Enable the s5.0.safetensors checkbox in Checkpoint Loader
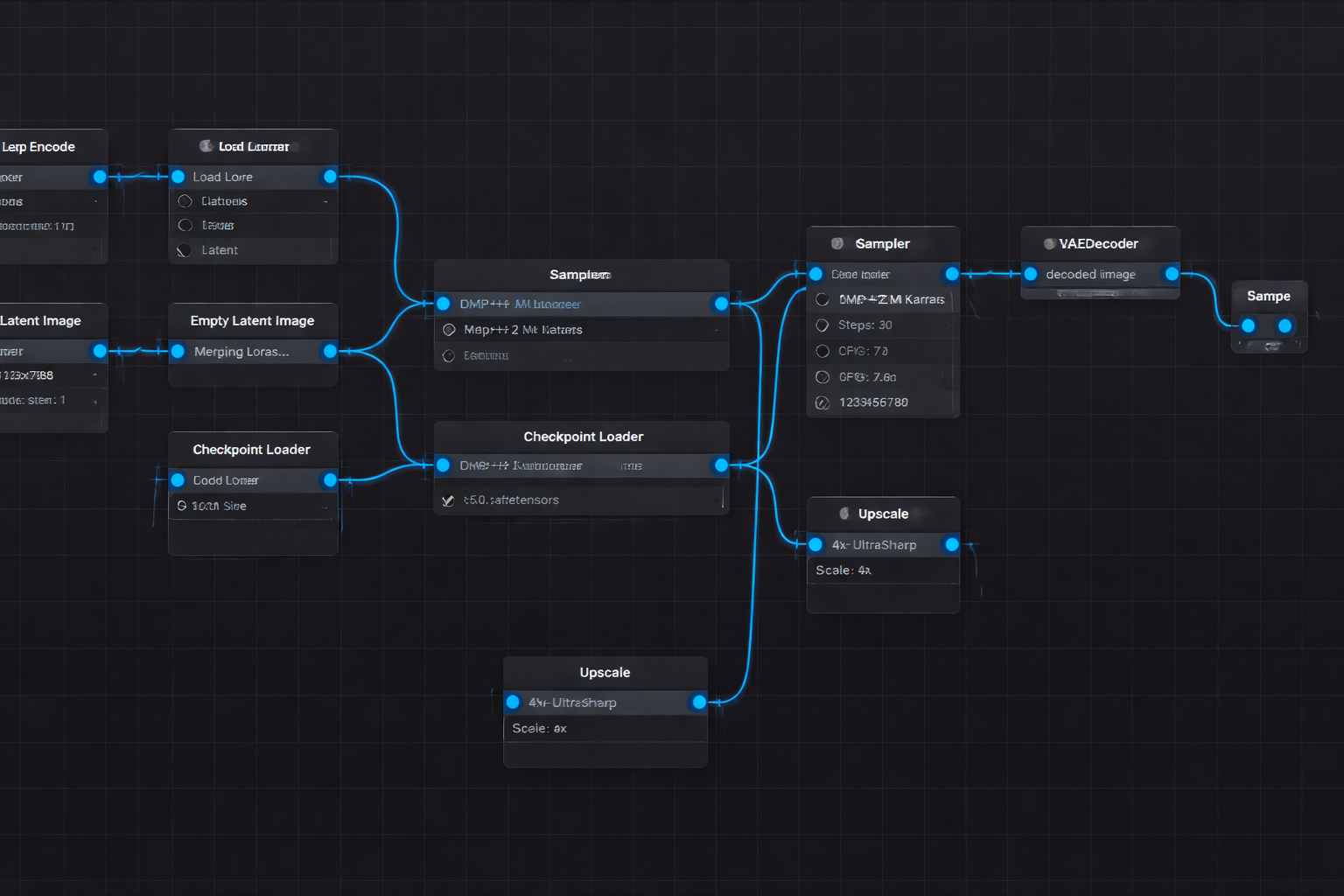 [450, 500]
